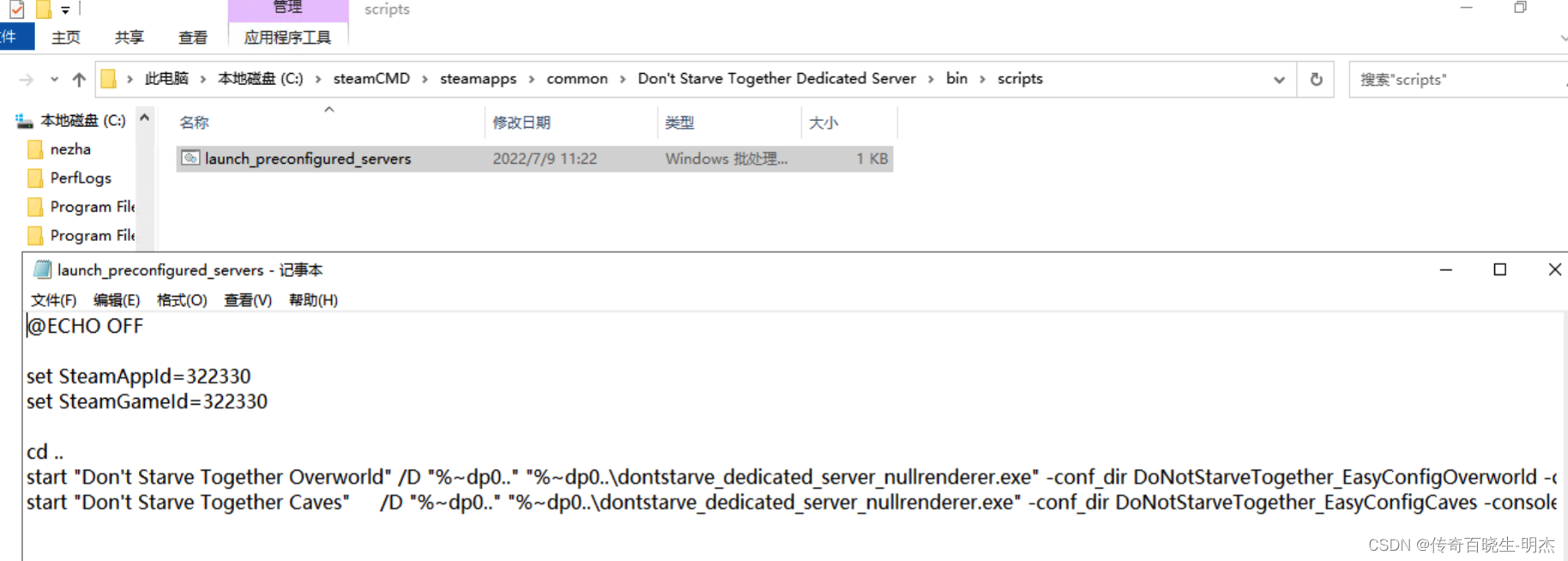Minimize the Notepad window
Image resolution: width=1568 pixels, height=561 pixels.
click(x=1445, y=269)
